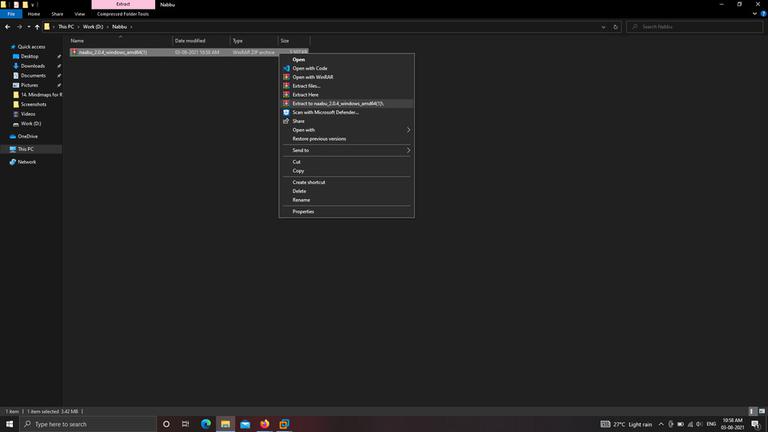768x432 pixels.
Task: Click the Visual Studio Code icon in menu
Action: tap(286, 68)
